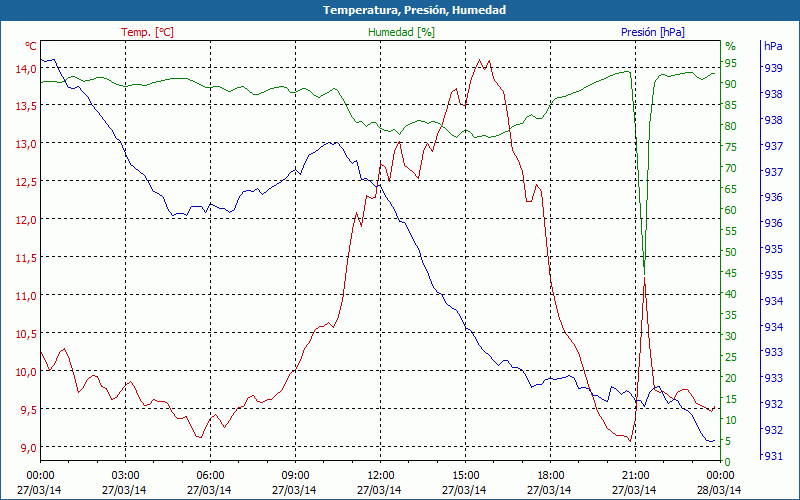Click the "06:00" time axis label
Image resolution: width=800 pixels, height=500 pixels.
pos(210,476)
